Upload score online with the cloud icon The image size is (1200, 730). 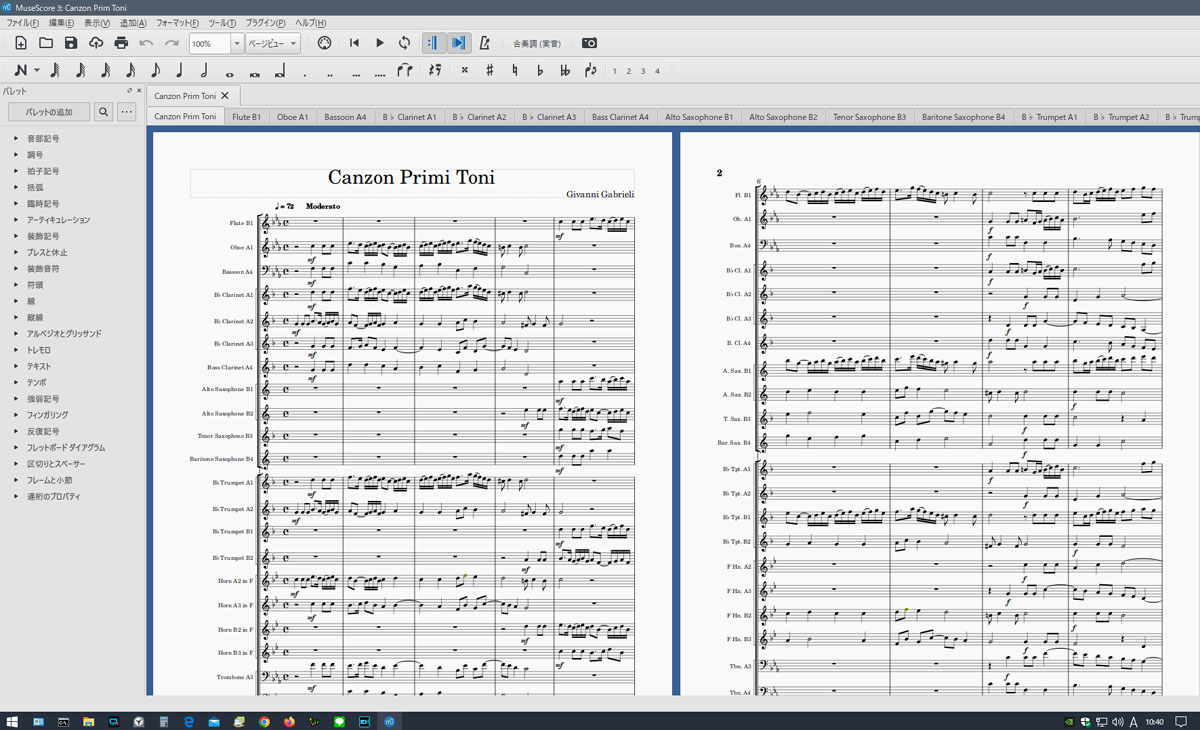click(96, 43)
